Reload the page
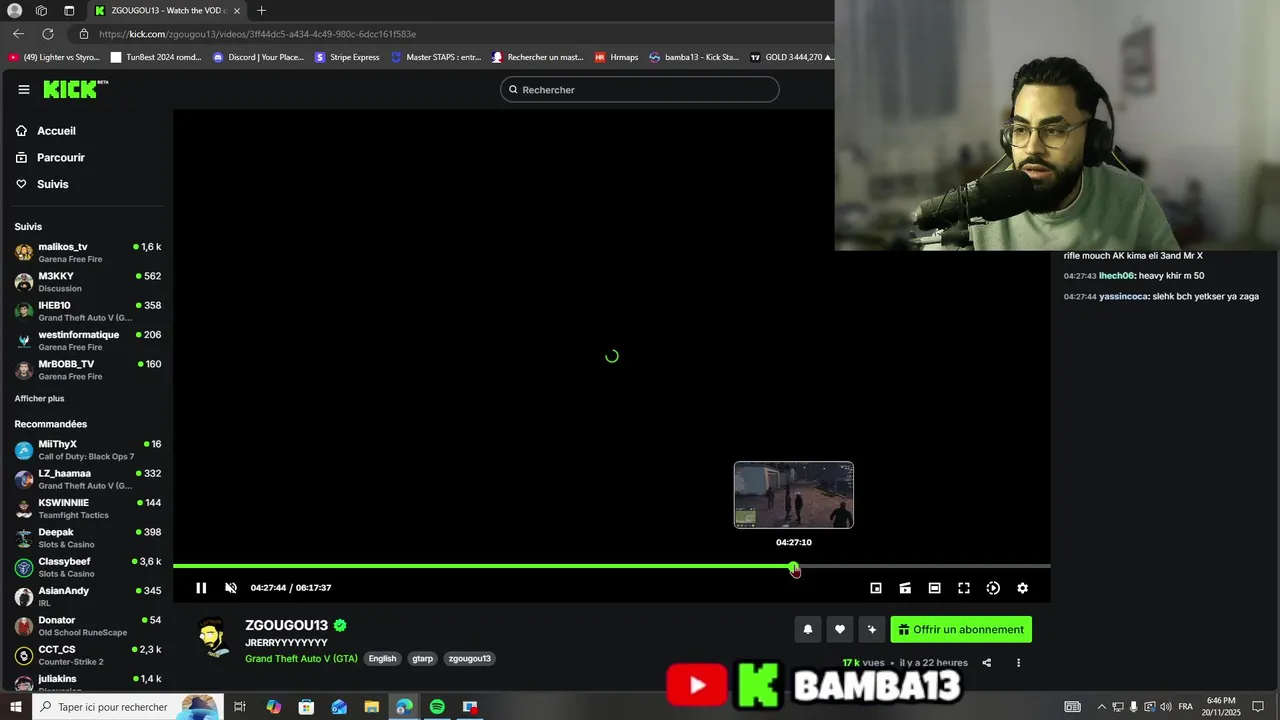 click(x=48, y=34)
